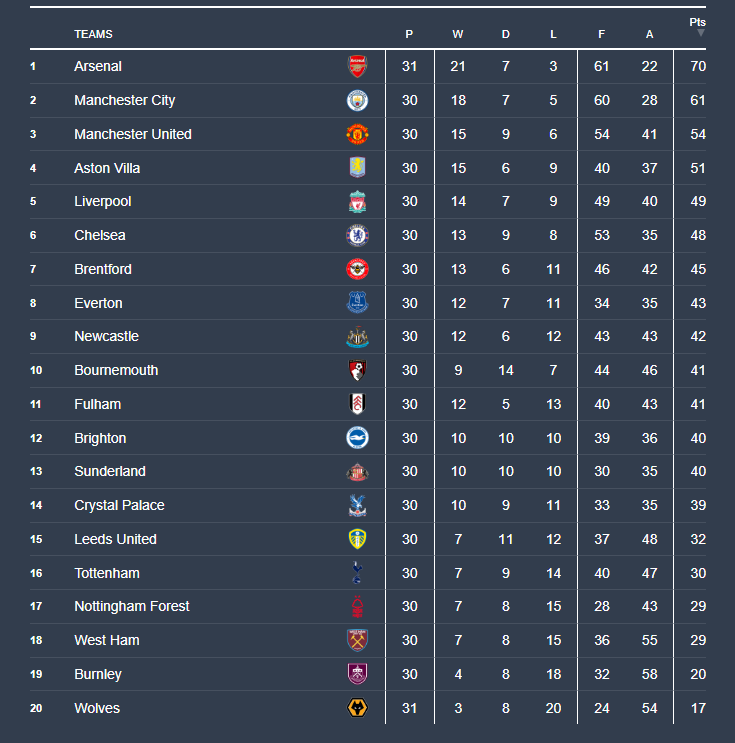This screenshot has height=743, width=735.
Task: Click the Liverpool club crest icon
Action: coord(357,202)
